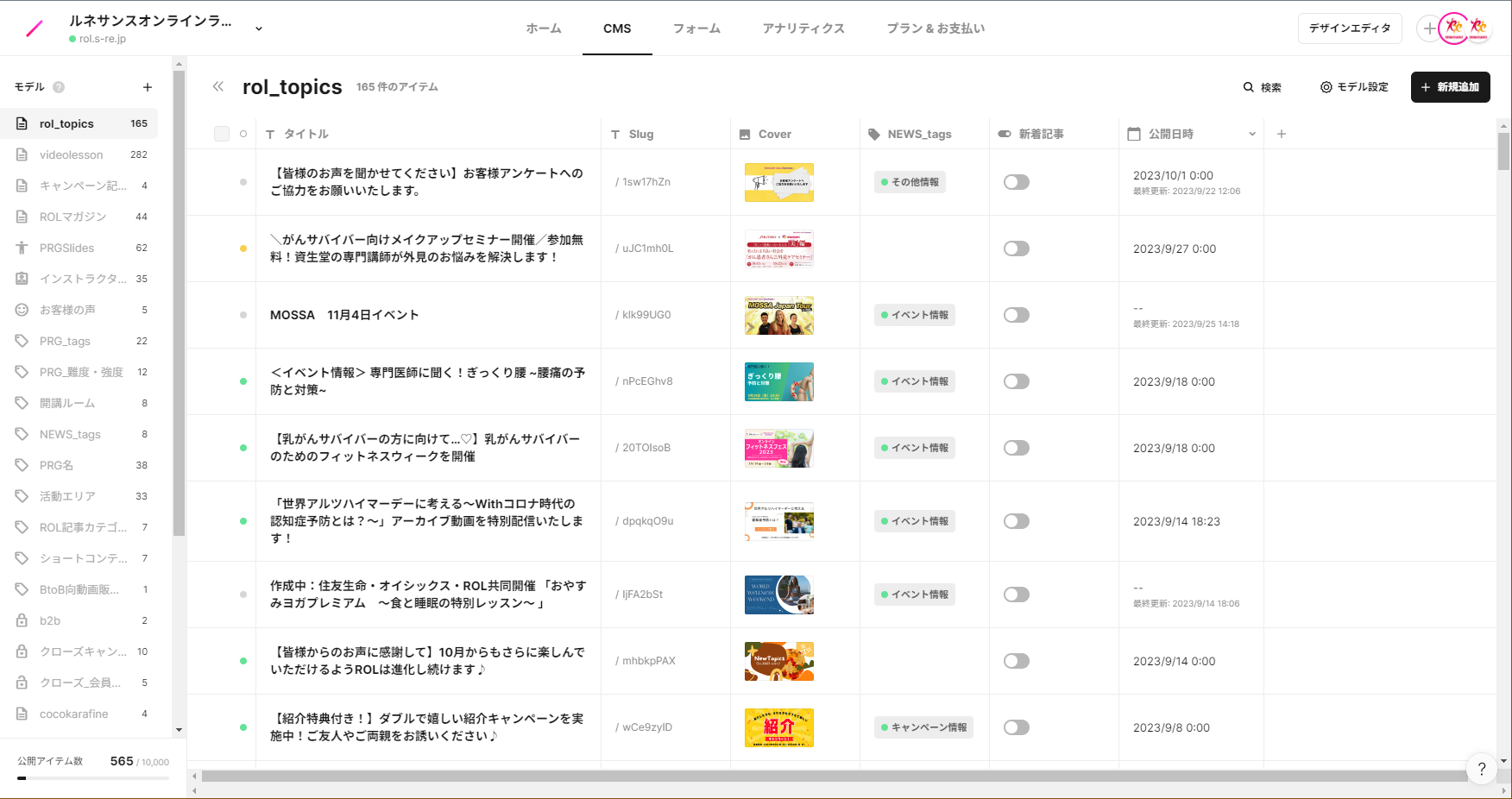Click the tag icon in NEWS_tags header
This screenshot has width=1512, height=799.
[x=874, y=135]
